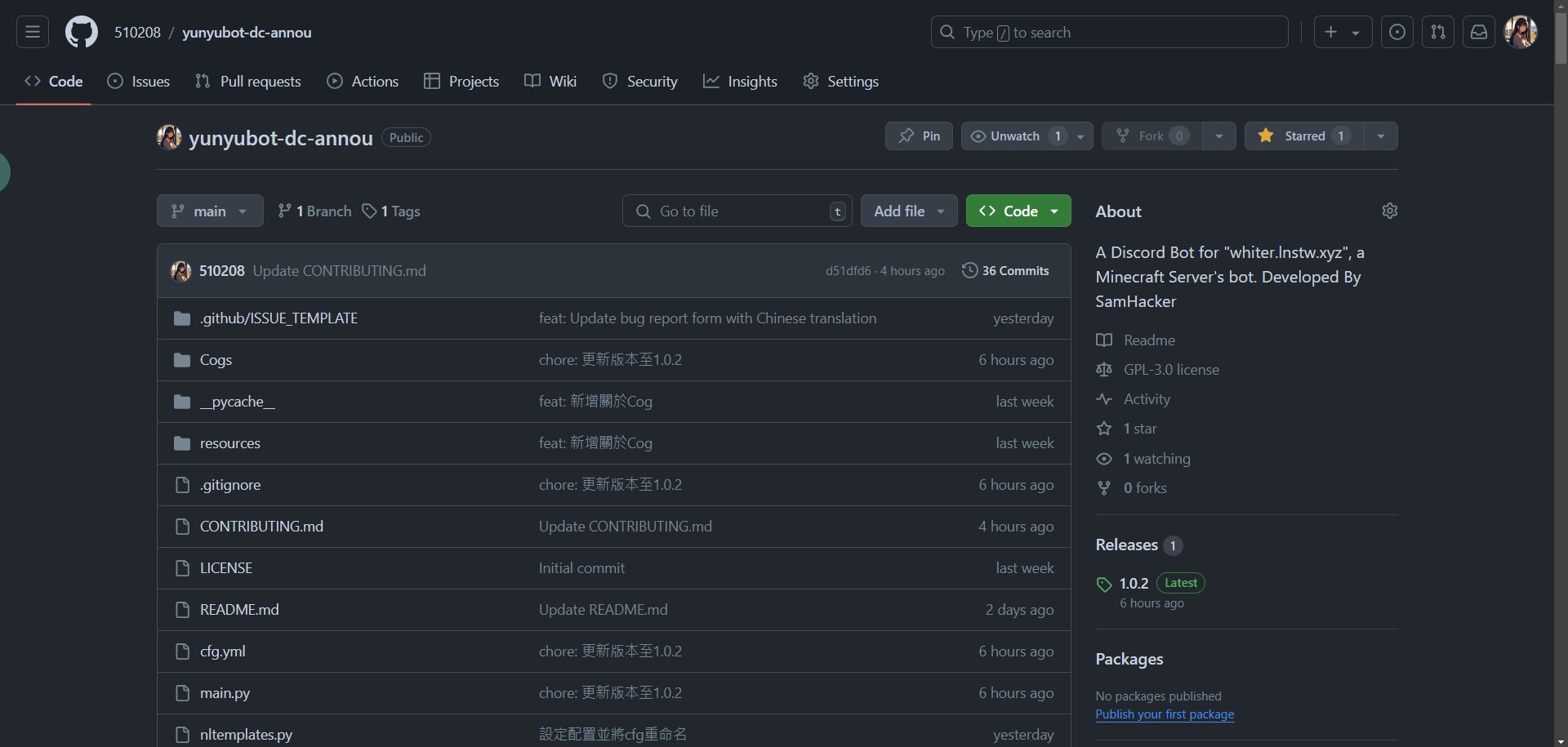Open the main.py file

225,693
